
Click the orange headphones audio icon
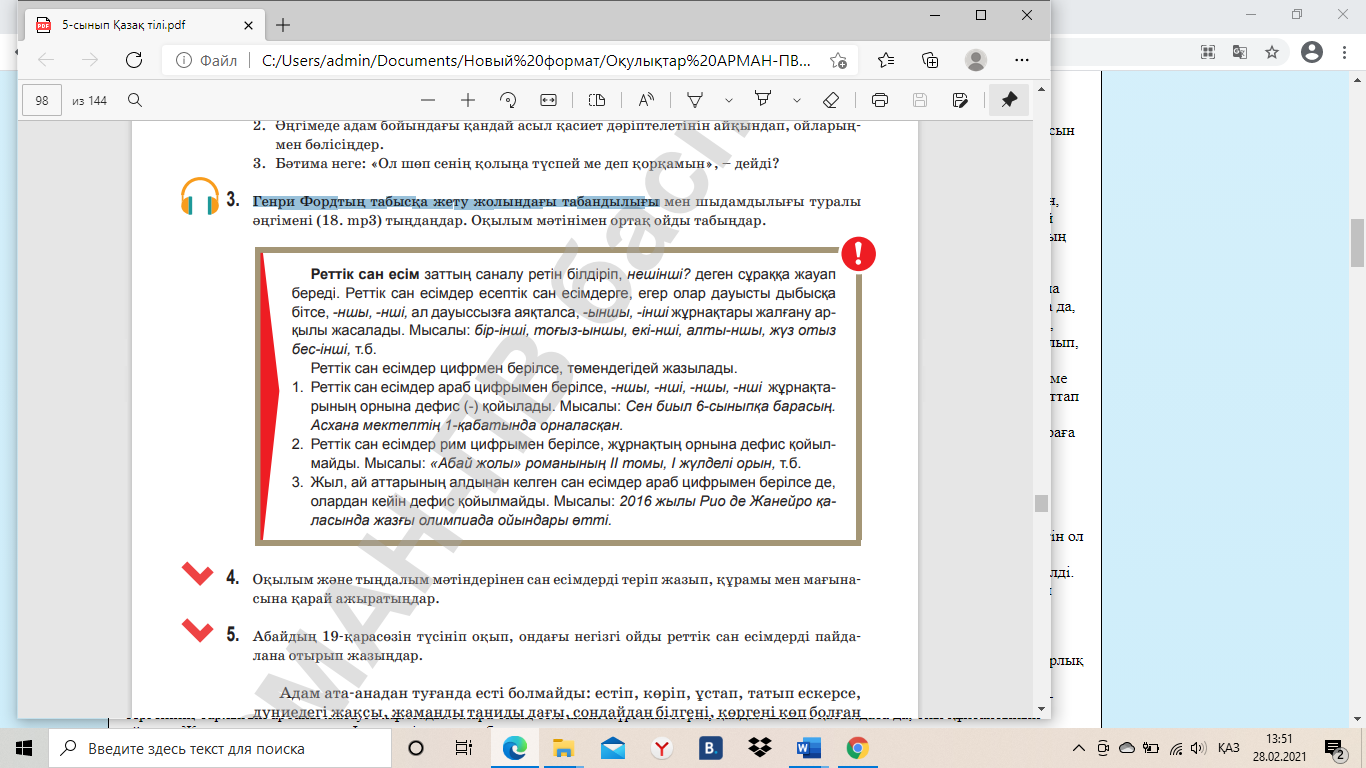[x=200, y=197]
